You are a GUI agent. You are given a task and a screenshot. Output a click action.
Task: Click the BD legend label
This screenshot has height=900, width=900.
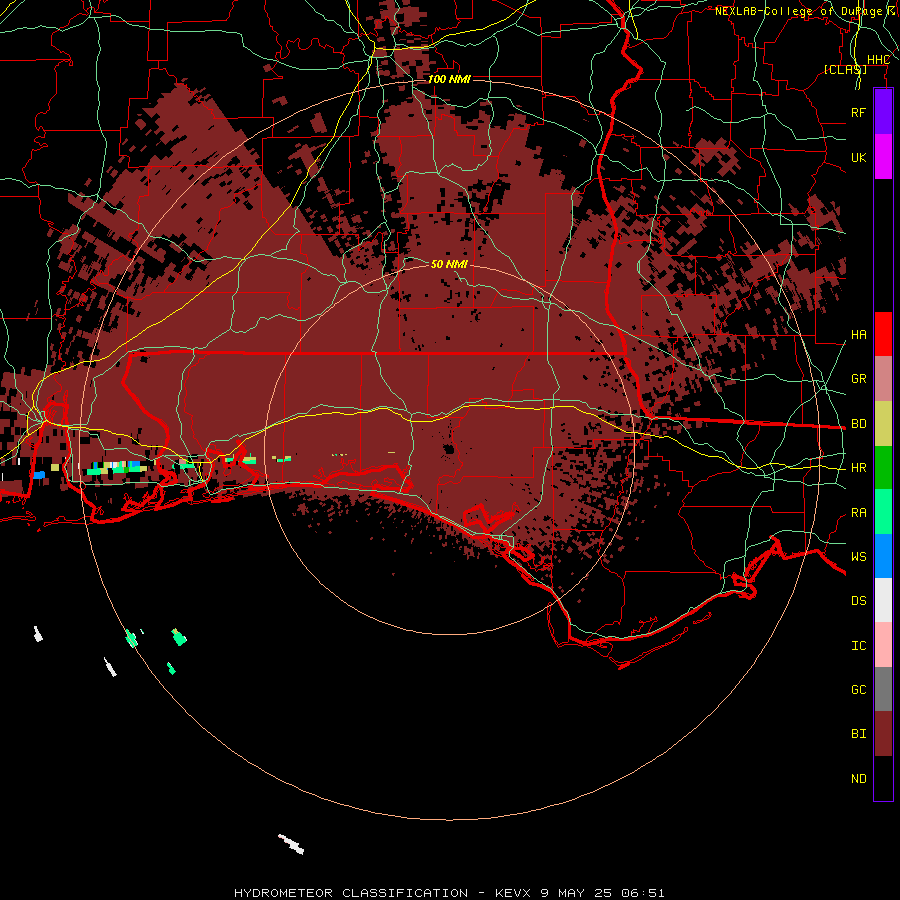tap(859, 424)
